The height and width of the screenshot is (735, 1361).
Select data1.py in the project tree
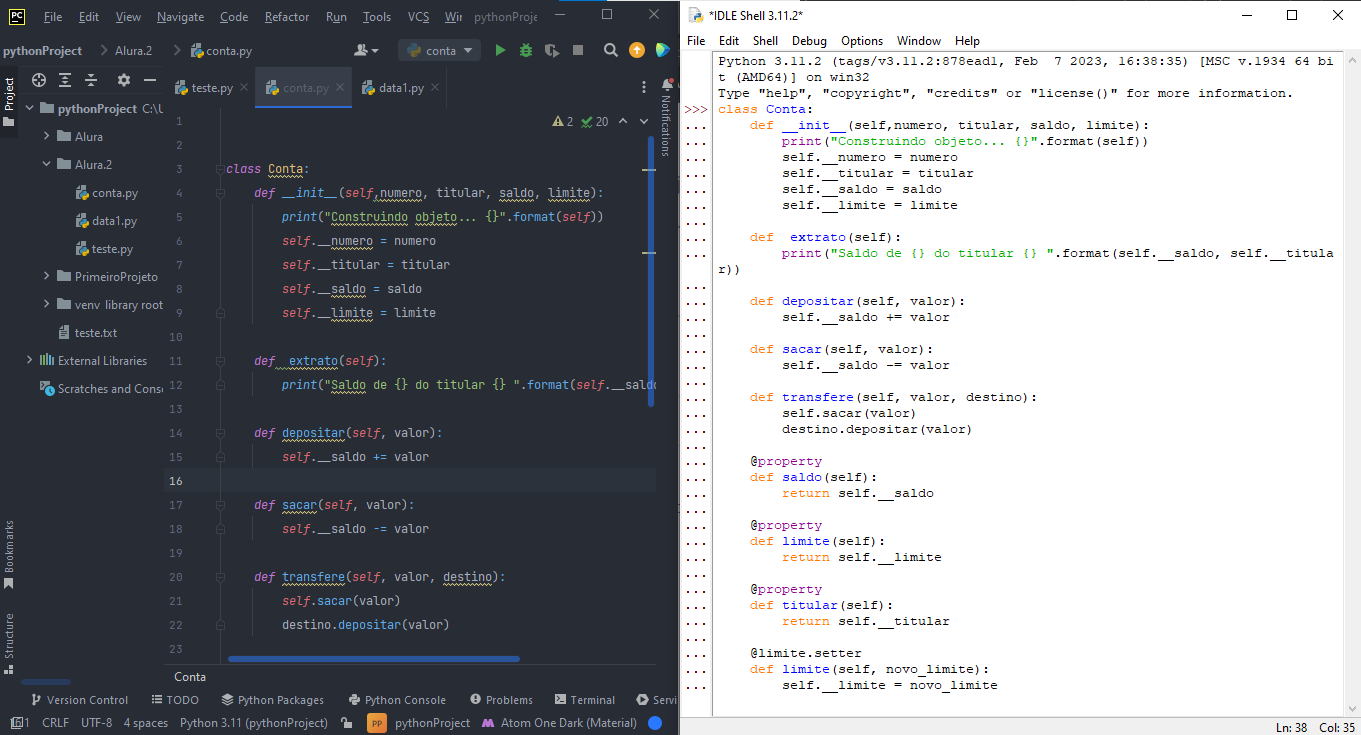[x=107, y=221]
